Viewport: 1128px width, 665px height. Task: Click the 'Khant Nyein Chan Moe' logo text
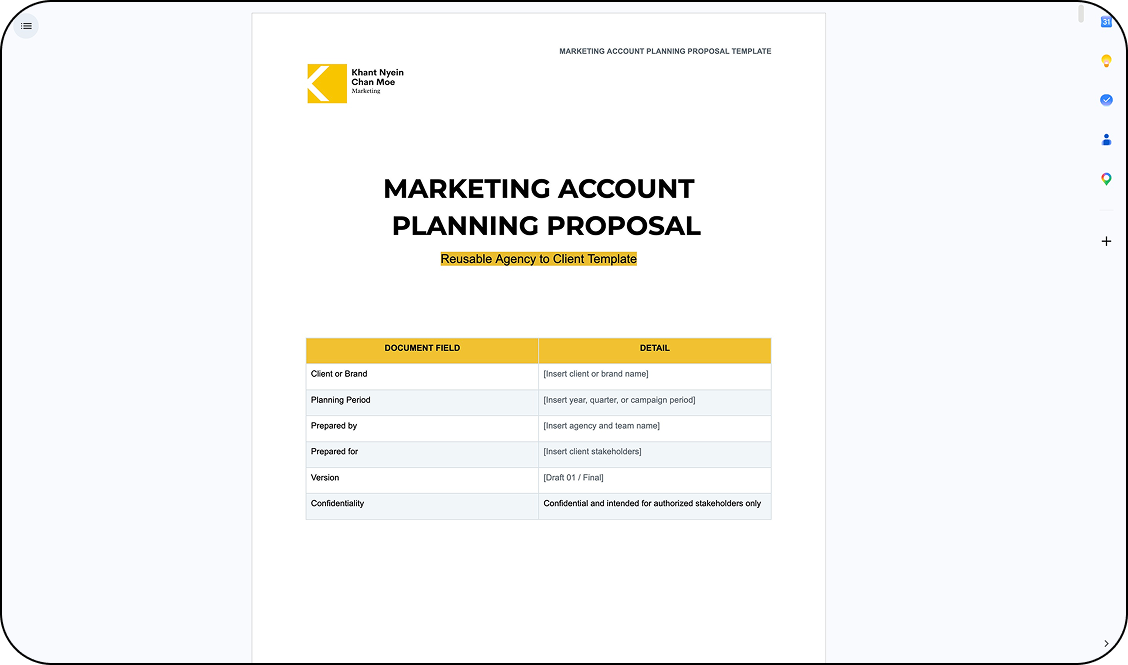[377, 77]
